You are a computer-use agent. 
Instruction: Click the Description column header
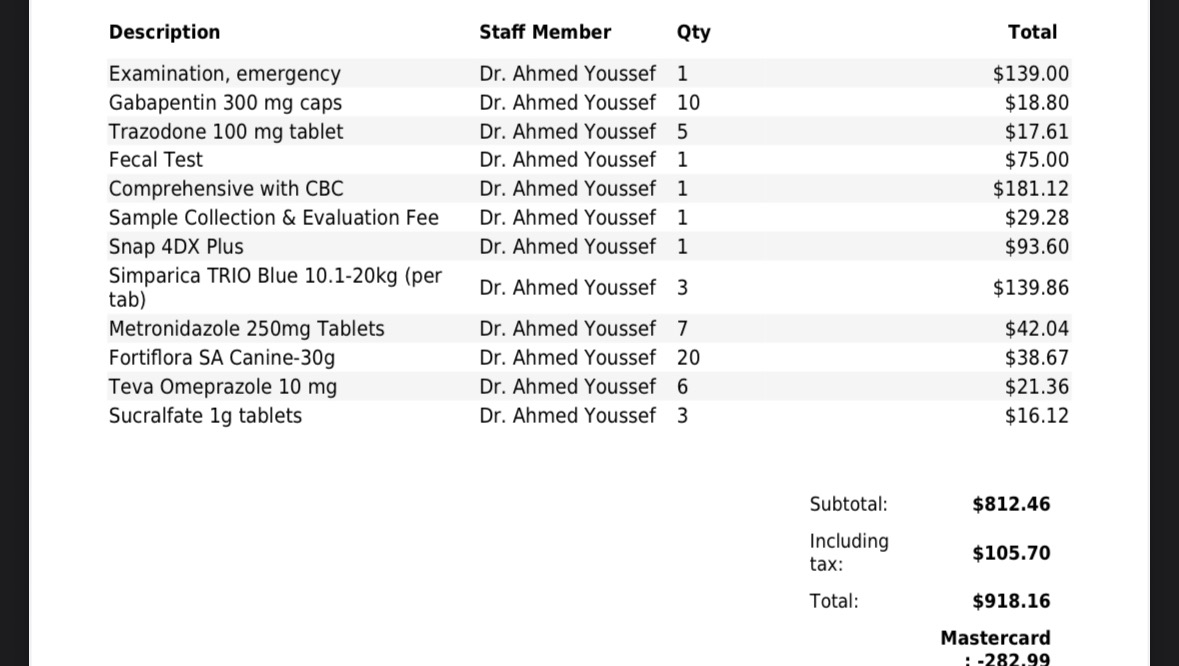tap(164, 32)
